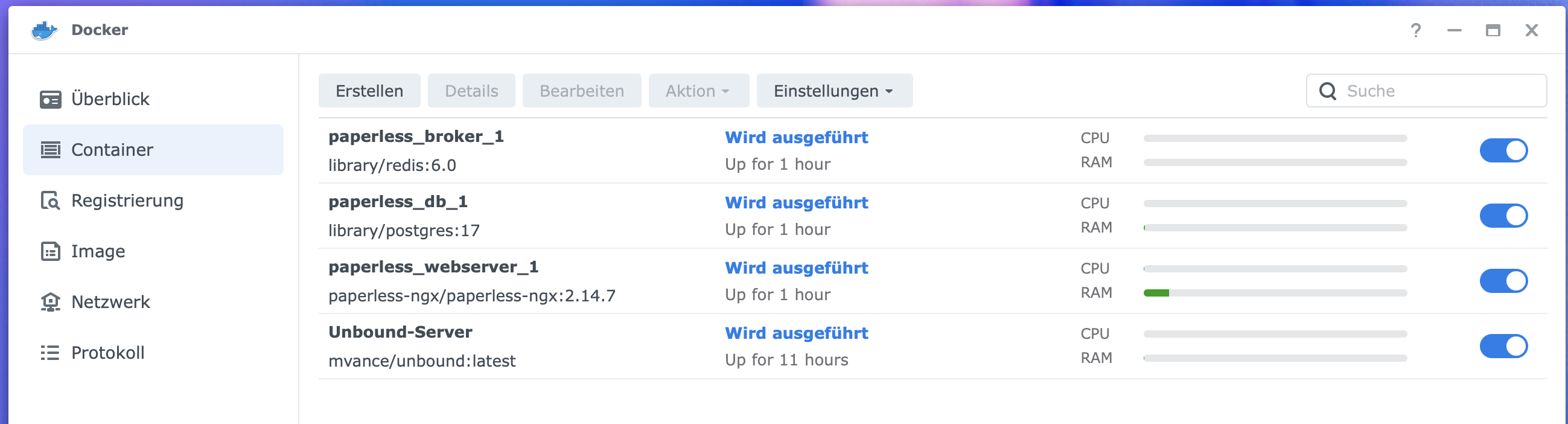Click the Docker whale logo icon
Screen dimensions: 1568x424
[44, 30]
